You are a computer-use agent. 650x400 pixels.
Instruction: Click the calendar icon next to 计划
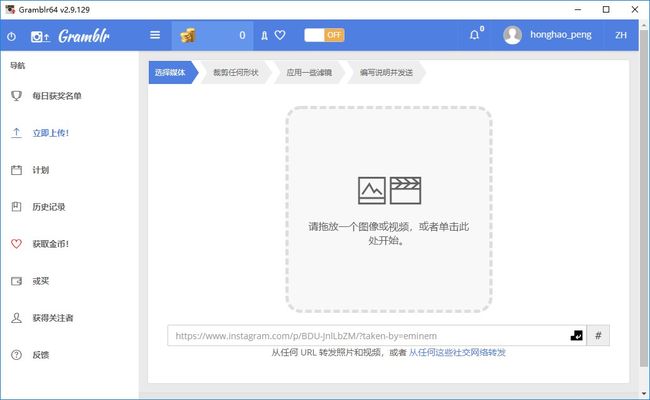click(x=16, y=170)
